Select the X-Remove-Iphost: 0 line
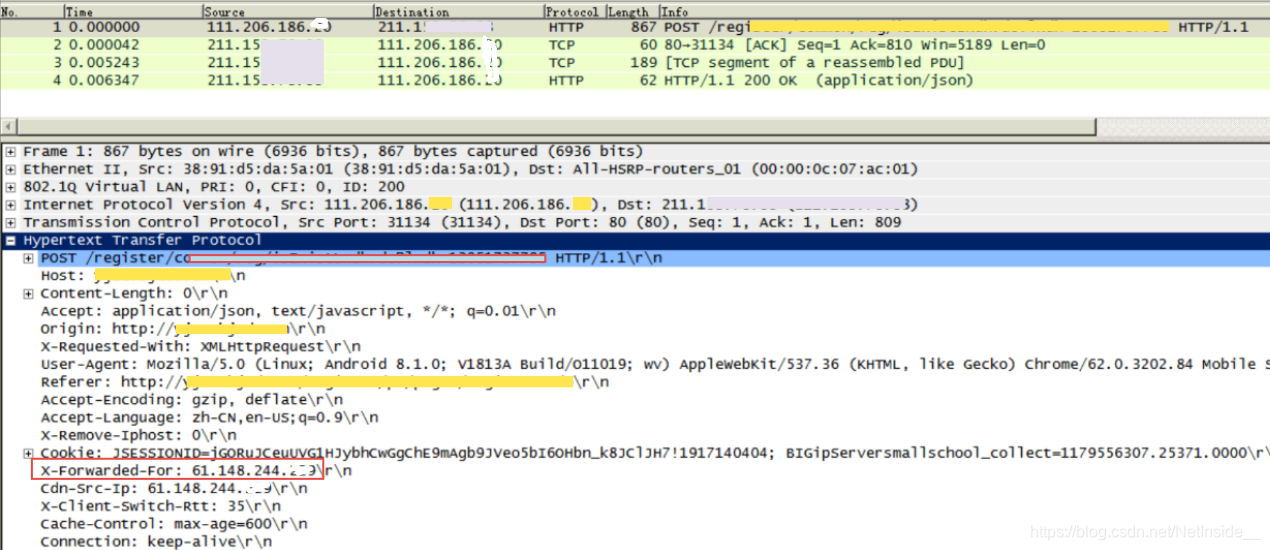The height and width of the screenshot is (550, 1270). click(x=139, y=436)
